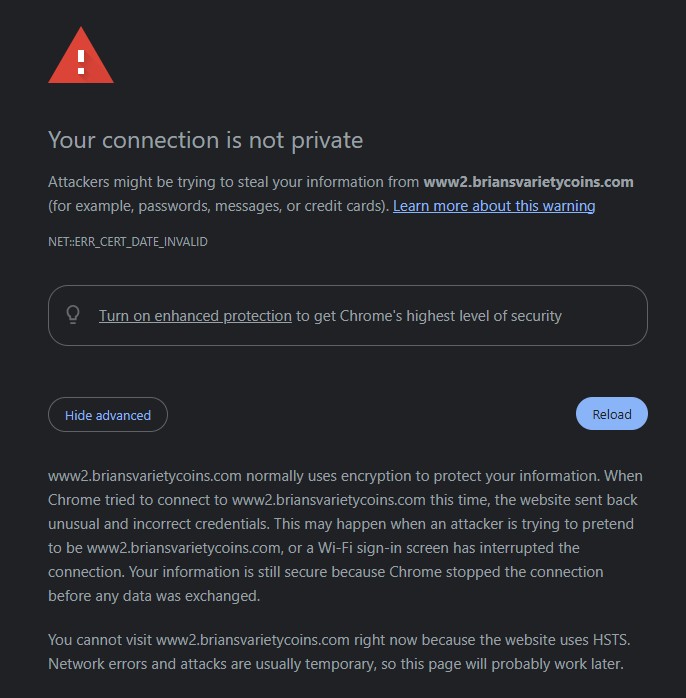Collapse details with the Hide advanced button

tap(108, 415)
